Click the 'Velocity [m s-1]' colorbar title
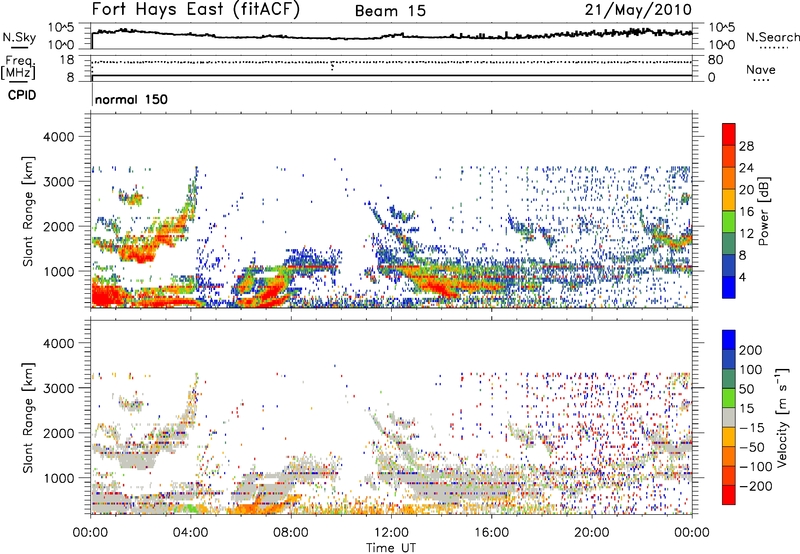Viewport: 800px width, 554px height. coord(782,417)
